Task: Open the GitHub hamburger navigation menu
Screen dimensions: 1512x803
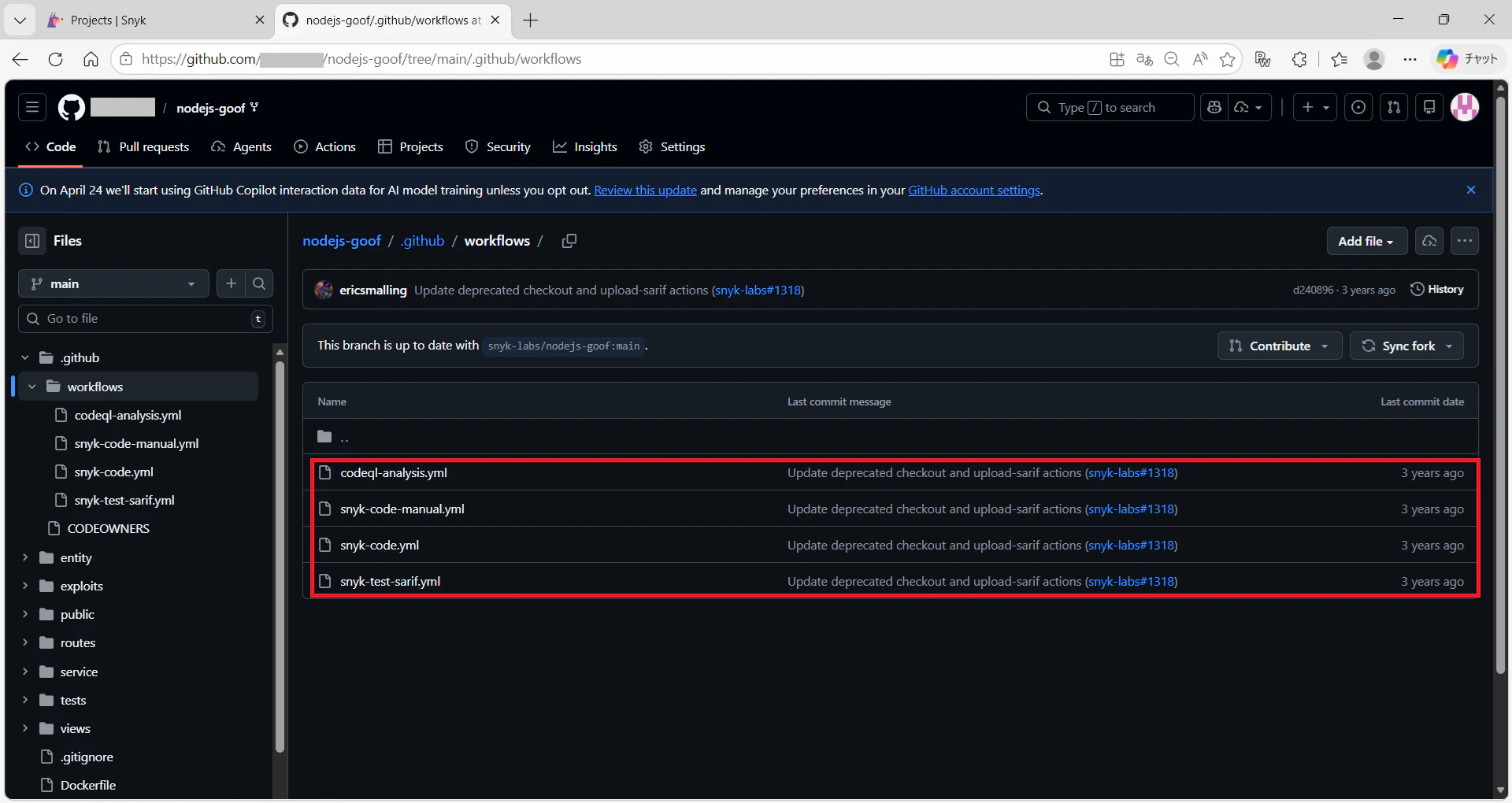Action: [32, 107]
